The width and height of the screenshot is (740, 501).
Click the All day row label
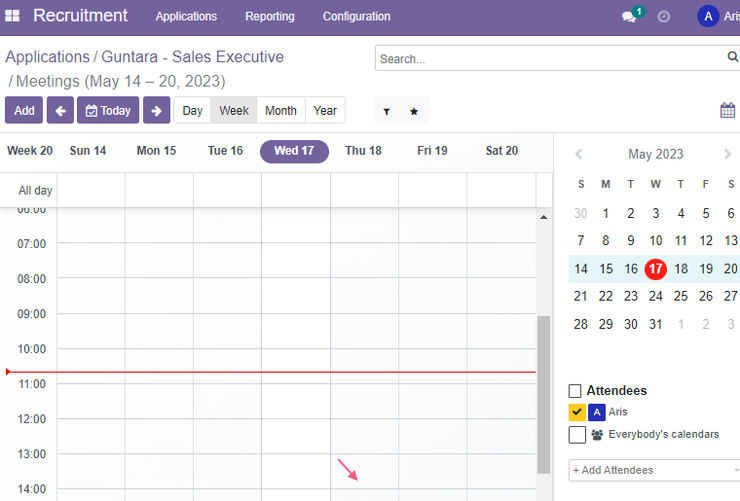[x=35, y=191]
